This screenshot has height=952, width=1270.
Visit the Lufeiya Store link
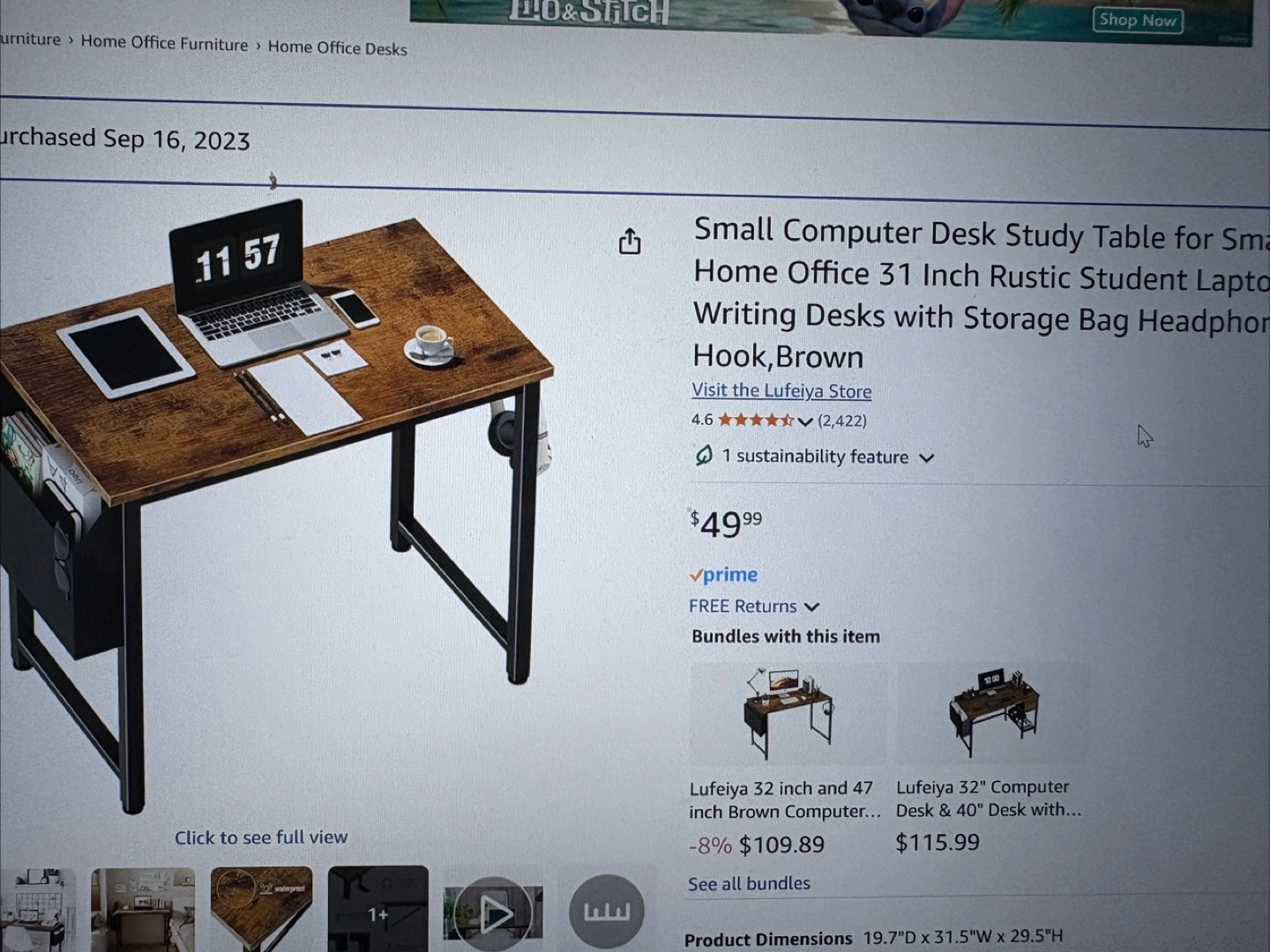coord(781,390)
